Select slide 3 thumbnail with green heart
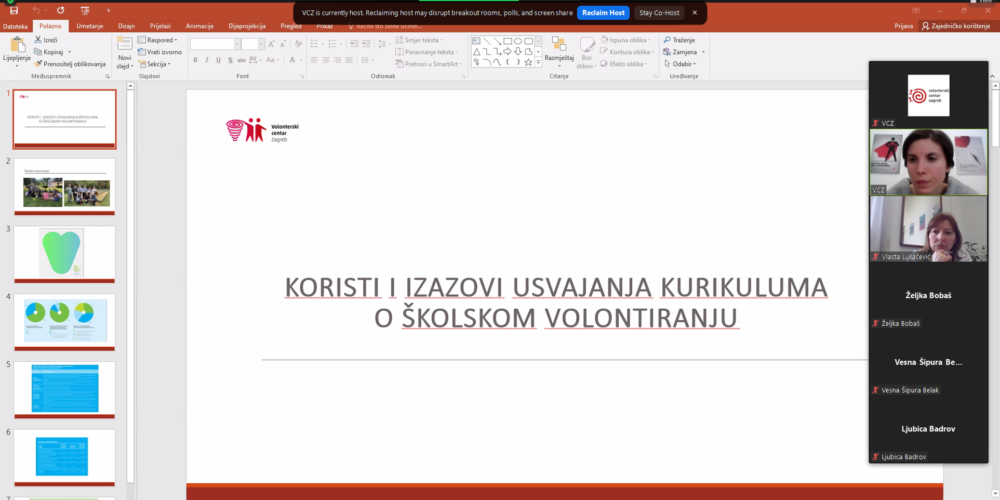Image resolution: width=1000 pixels, height=500 pixels. pos(64,252)
